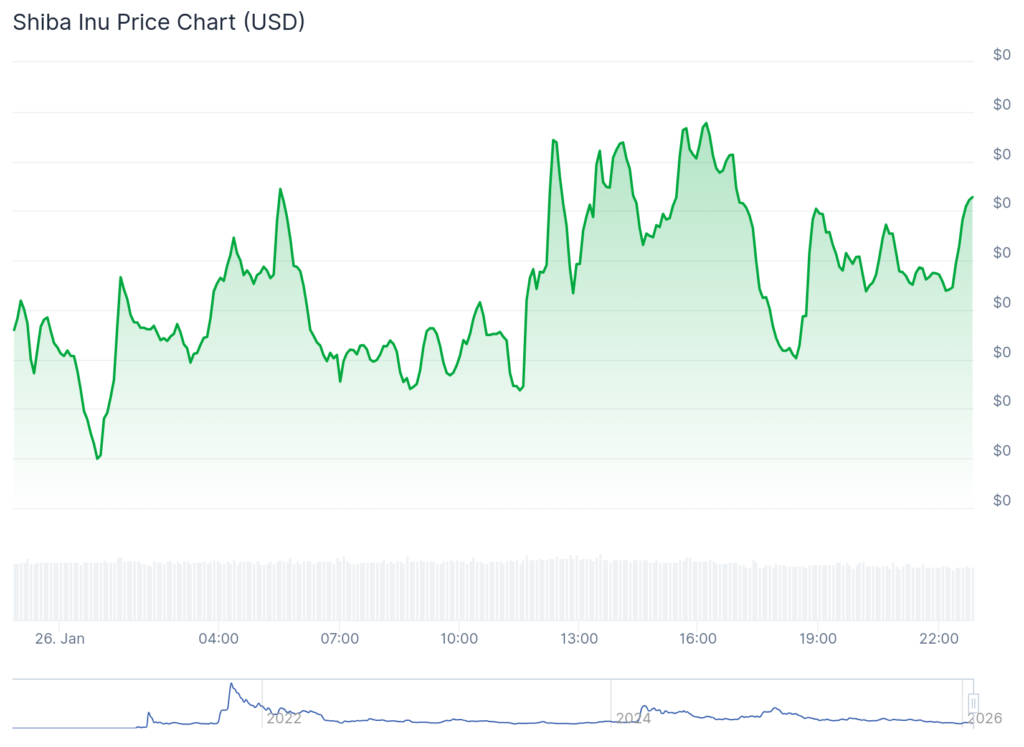
Task: Click the 07:00 time axis label
Action: [x=339, y=638]
